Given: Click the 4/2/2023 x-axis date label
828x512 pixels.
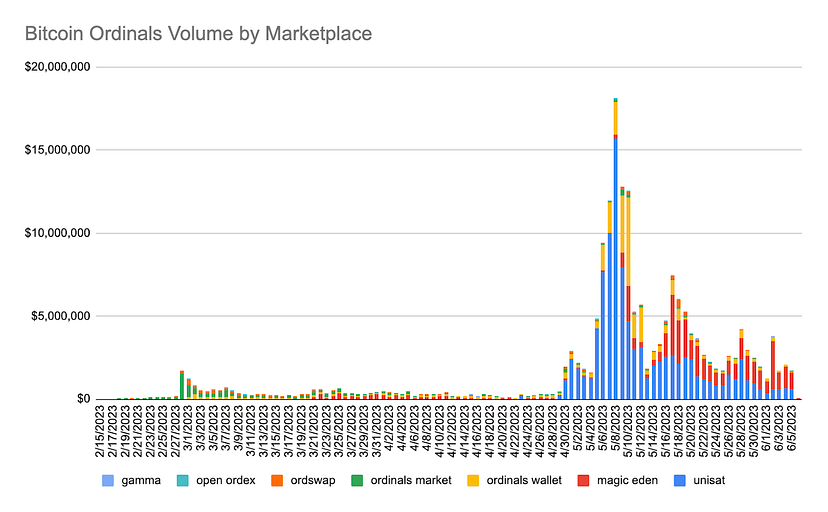Looking at the screenshot, I should pos(389,428).
